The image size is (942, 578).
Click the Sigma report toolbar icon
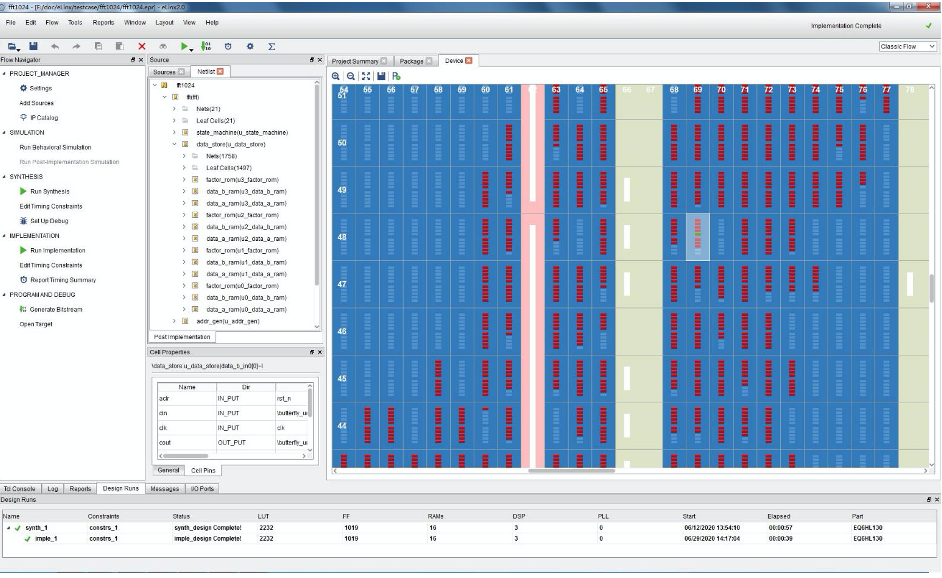tap(271, 46)
